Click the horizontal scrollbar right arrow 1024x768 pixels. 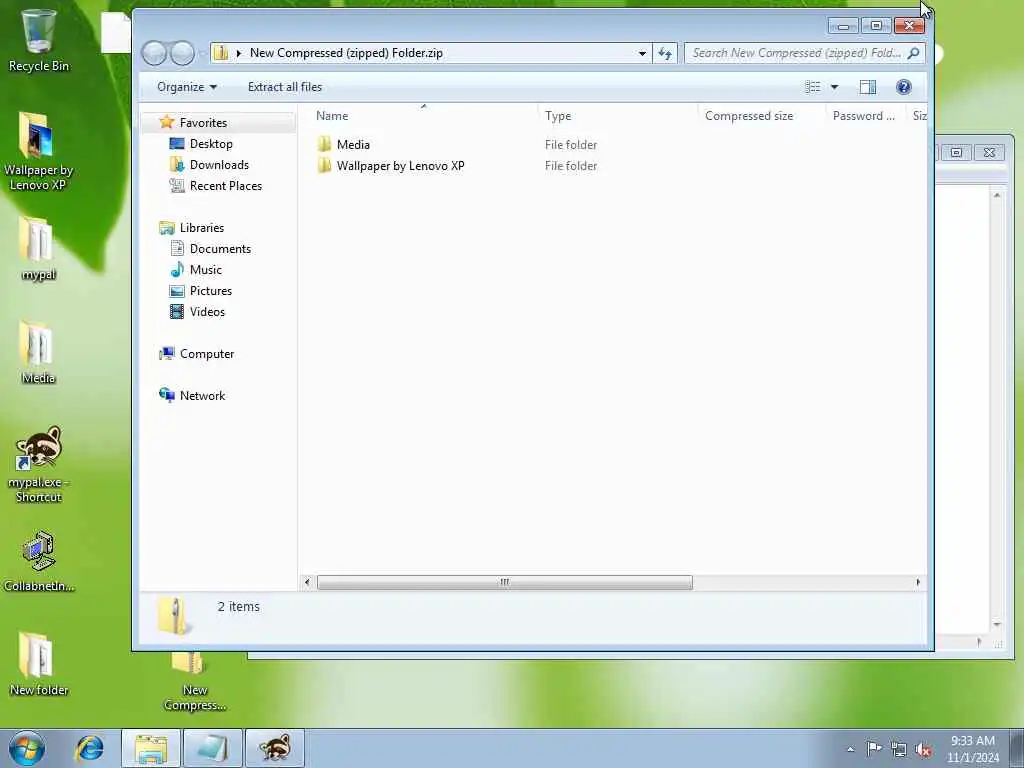coord(918,582)
